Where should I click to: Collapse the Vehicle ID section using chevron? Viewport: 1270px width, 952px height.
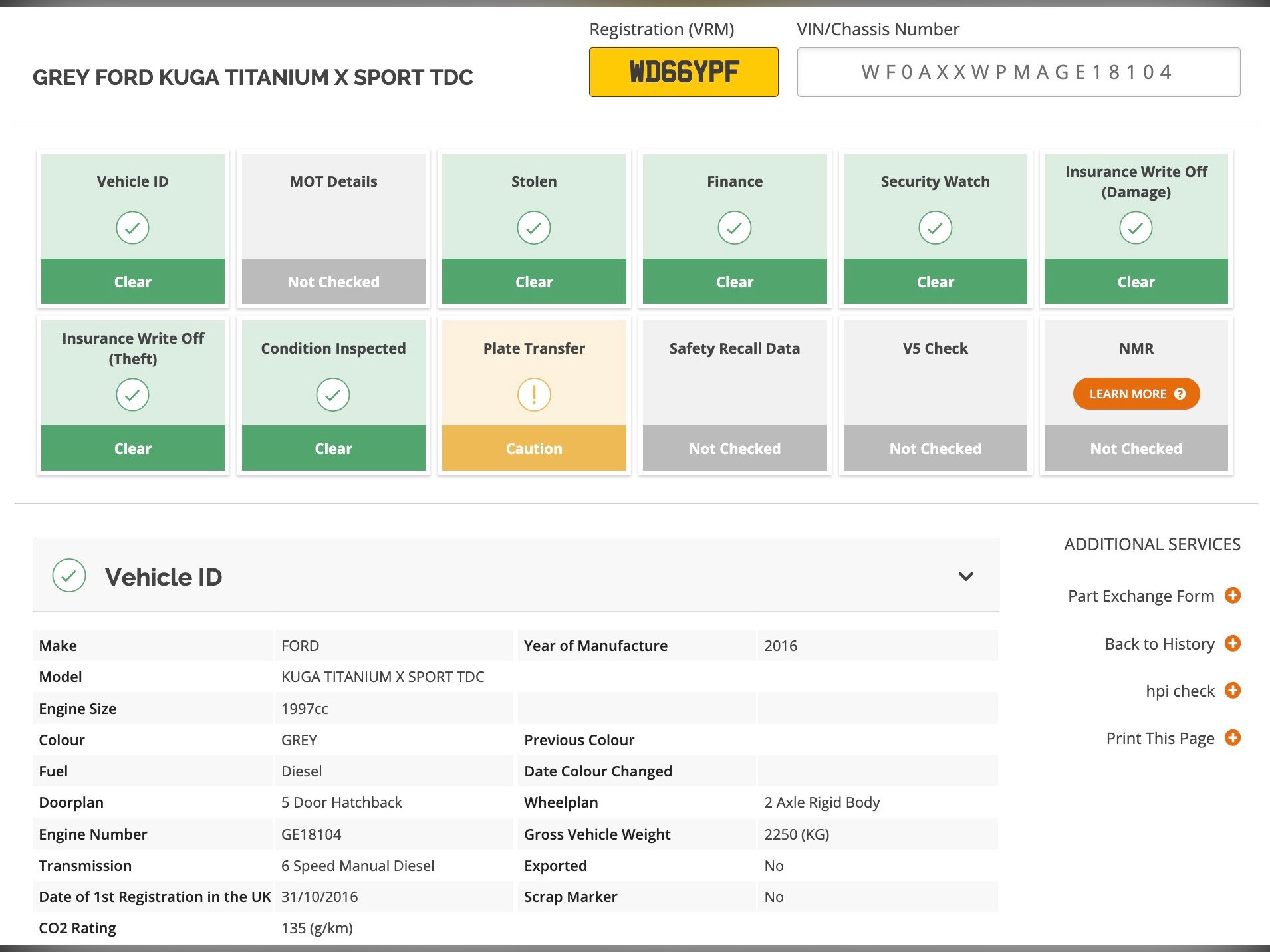(x=965, y=576)
